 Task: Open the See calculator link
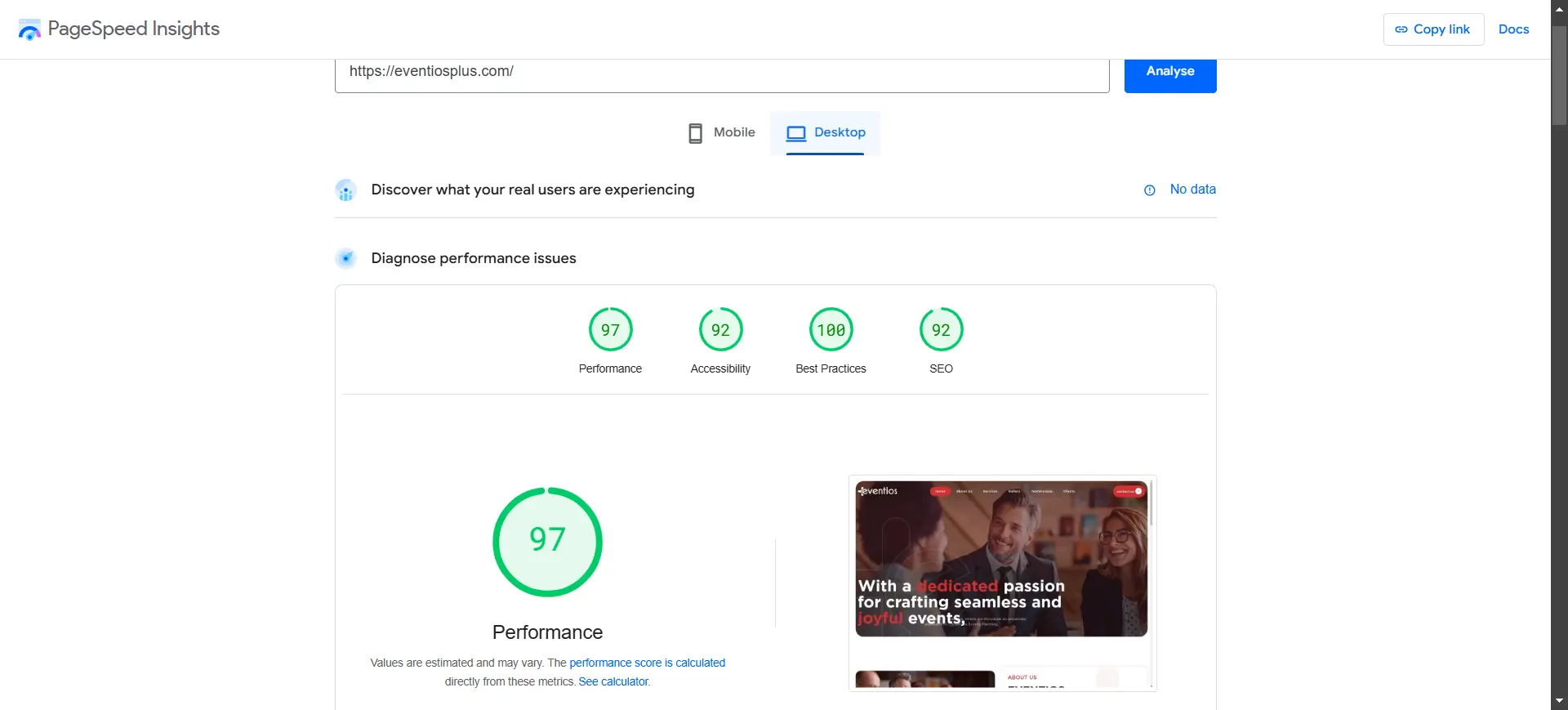(614, 681)
